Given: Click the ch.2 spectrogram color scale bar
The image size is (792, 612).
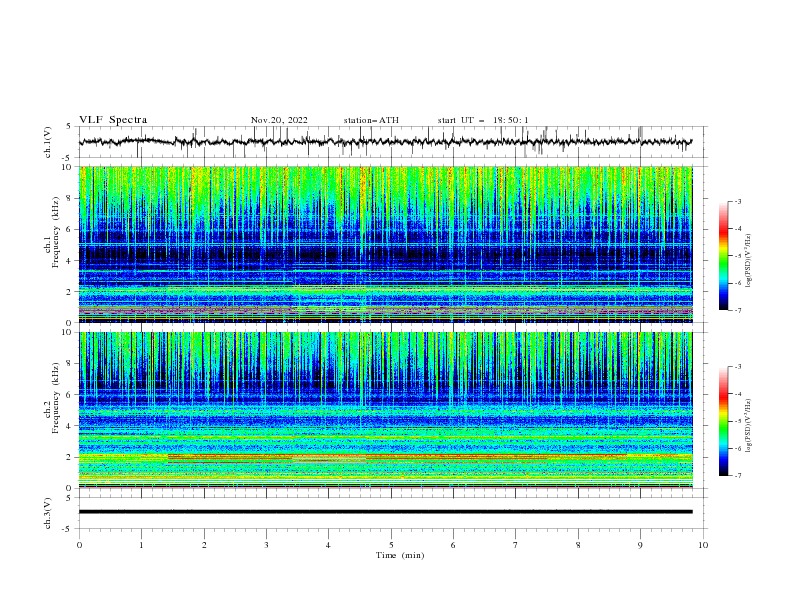Looking at the screenshot, I should click(723, 421).
